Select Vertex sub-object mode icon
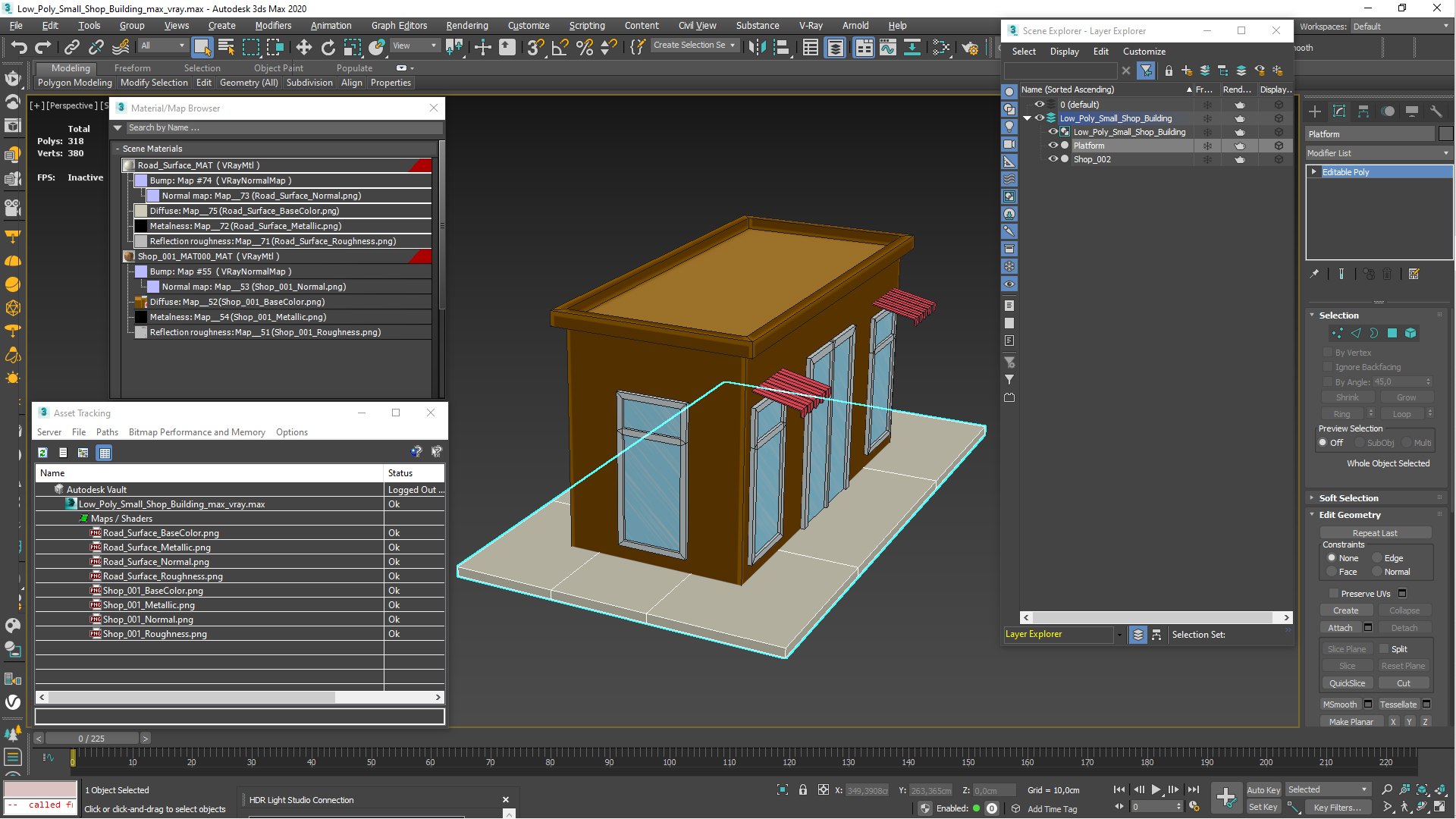The image size is (1456, 819). (1337, 333)
